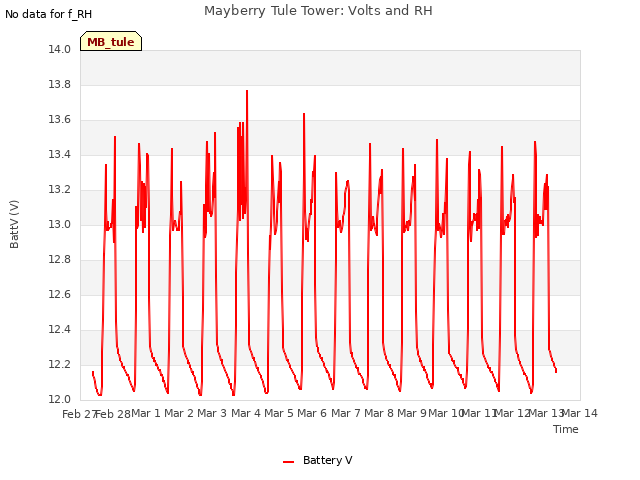Click the MB_tule annotation label
The width and height of the screenshot is (640, 480).
[111, 41]
